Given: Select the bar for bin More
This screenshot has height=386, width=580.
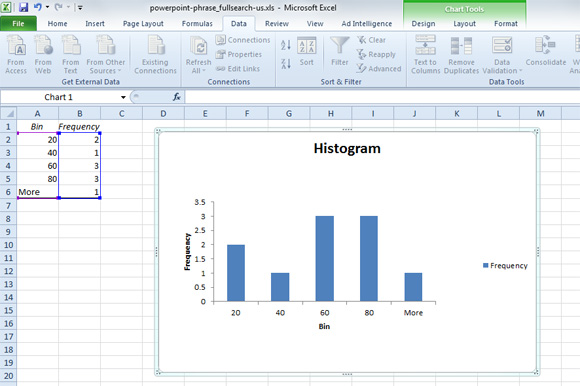Looking at the screenshot, I should [x=413, y=287].
